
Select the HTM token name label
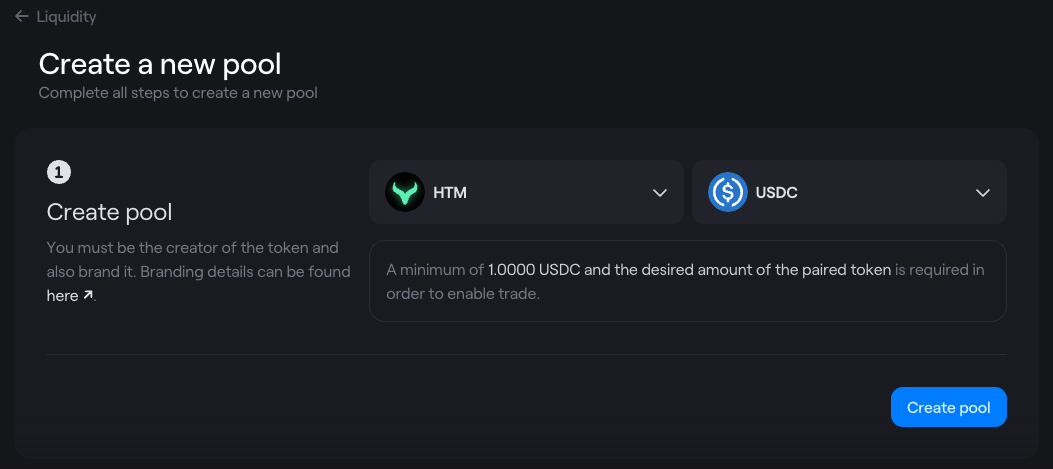click(x=450, y=193)
